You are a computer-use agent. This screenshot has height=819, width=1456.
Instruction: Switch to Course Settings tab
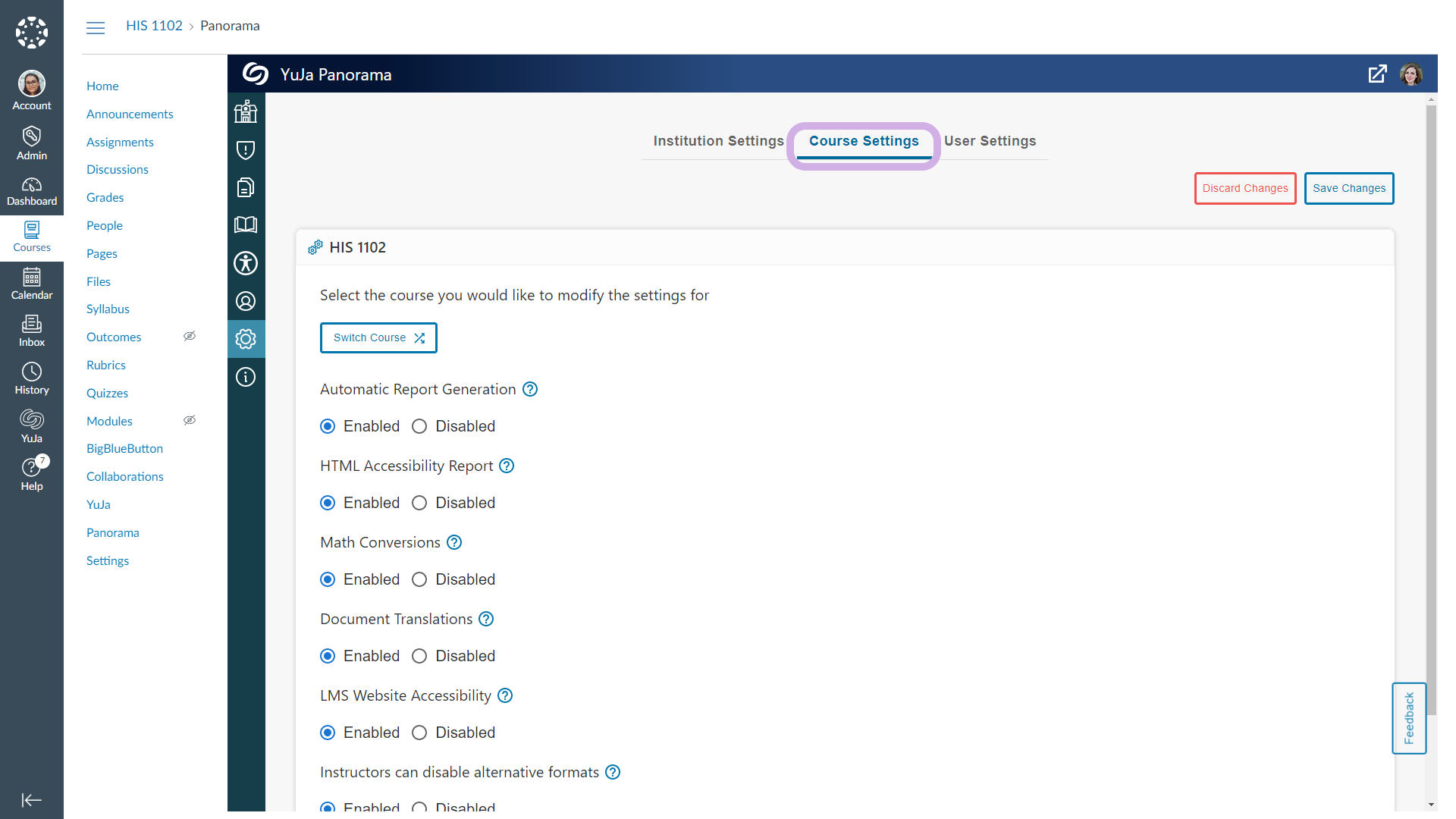coord(864,141)
